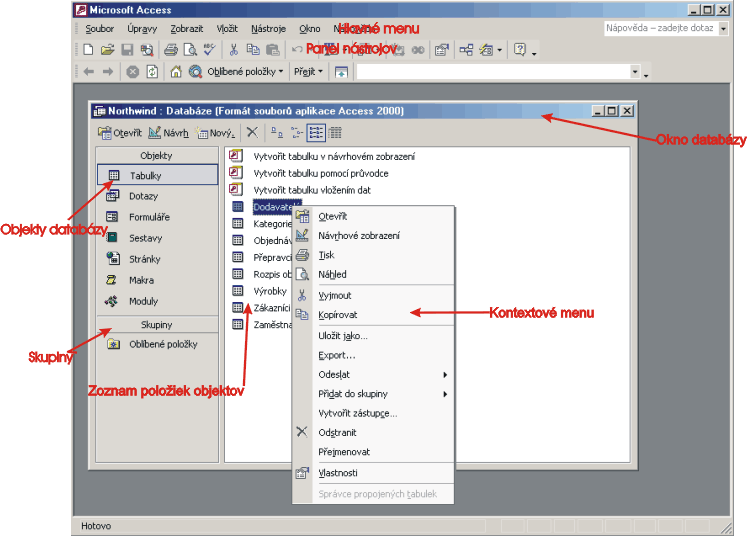747x536 pixels.
Task: Click into the web toolbar address field
Action: (x=493, y=72)
